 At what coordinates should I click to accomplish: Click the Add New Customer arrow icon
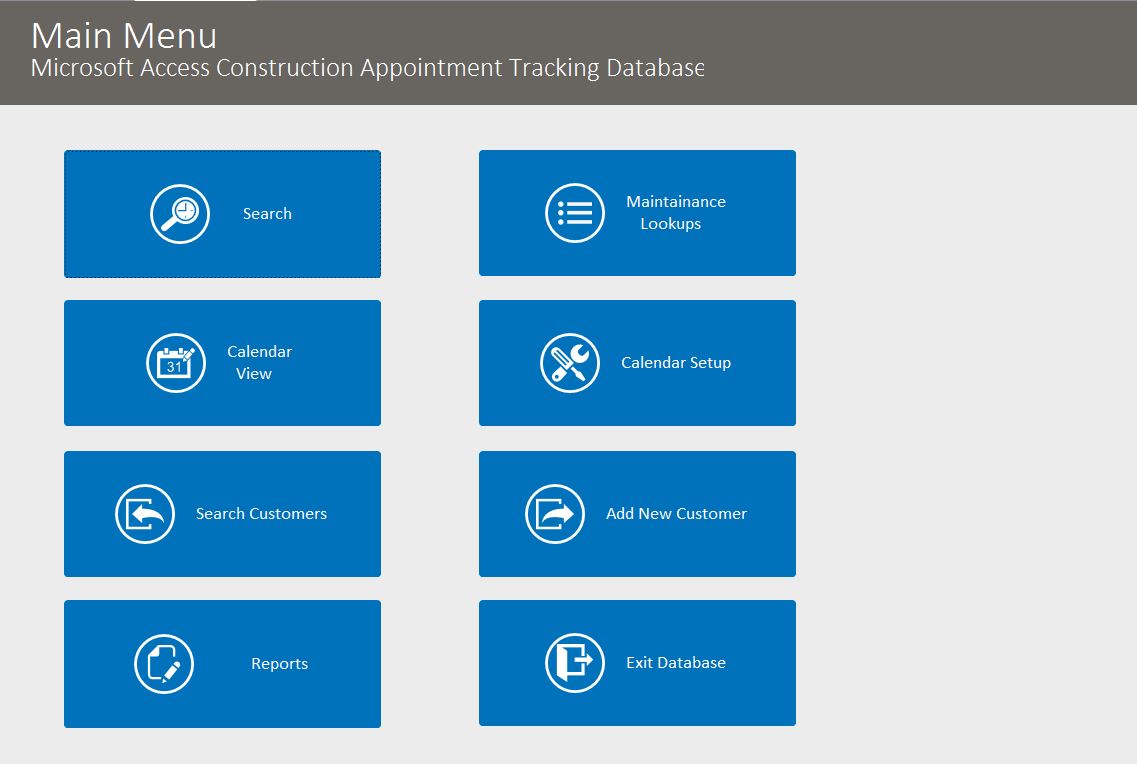point(555,514)
